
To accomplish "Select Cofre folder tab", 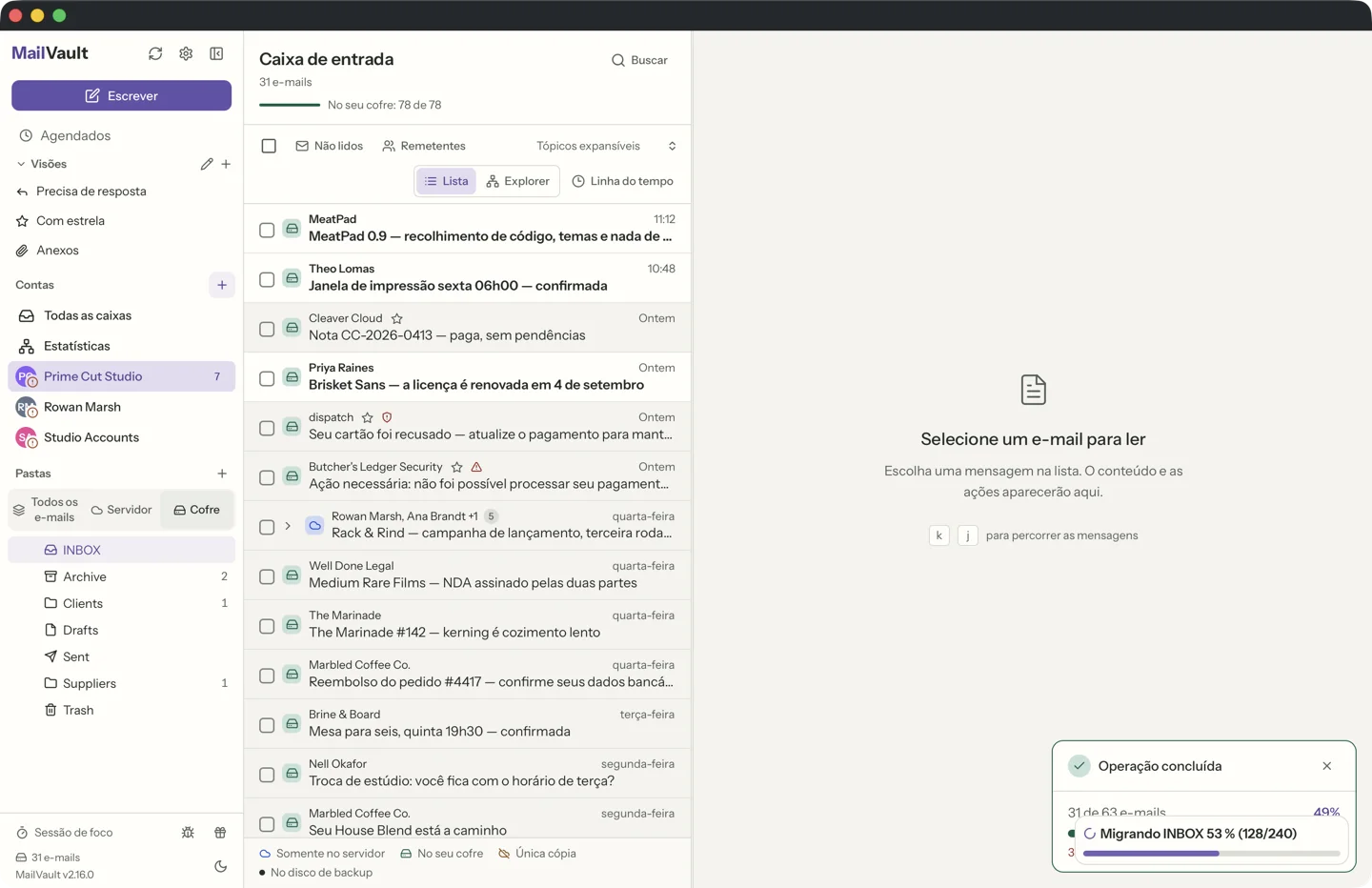I will (x=197, y=510).
